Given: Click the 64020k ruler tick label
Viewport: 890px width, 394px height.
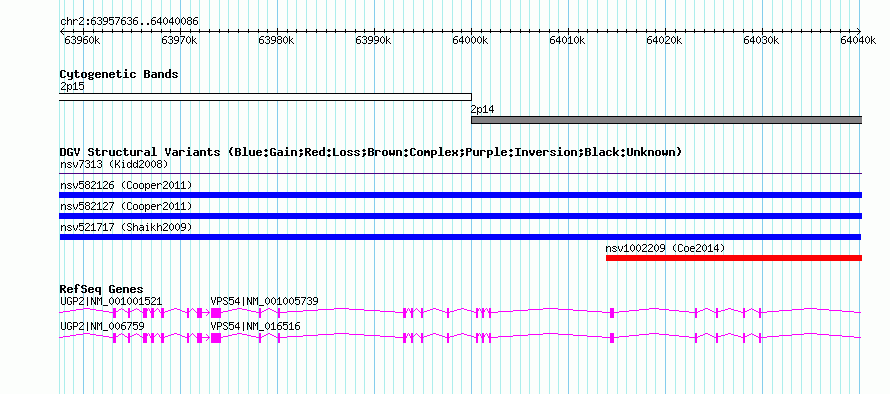Looking at the screenshot, I should coord(665,40).
